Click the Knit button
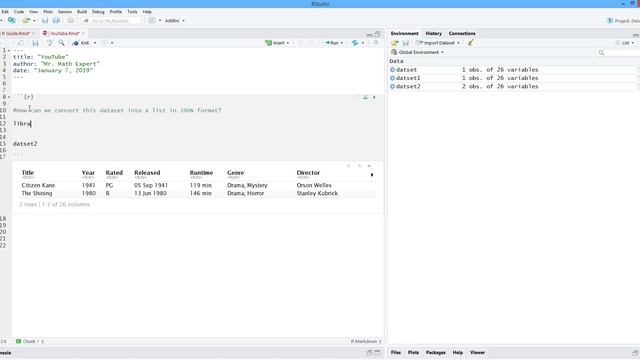 81,43
